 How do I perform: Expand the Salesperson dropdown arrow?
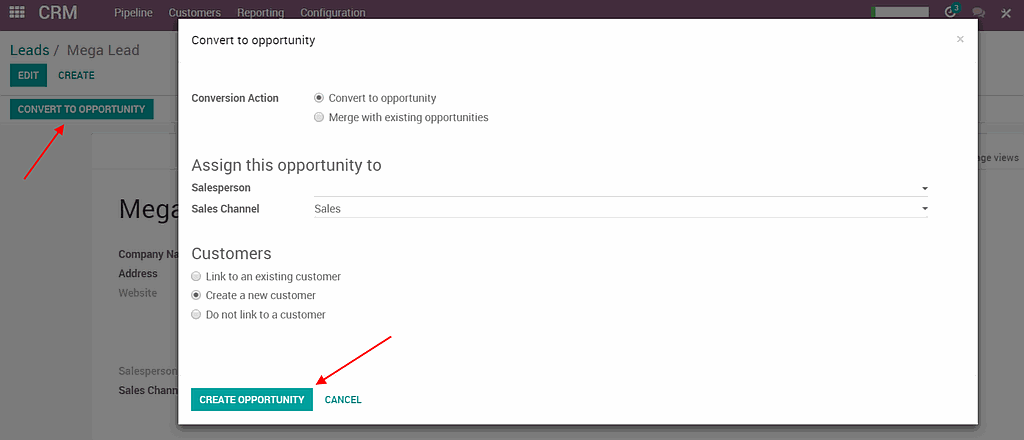[925, 188]
